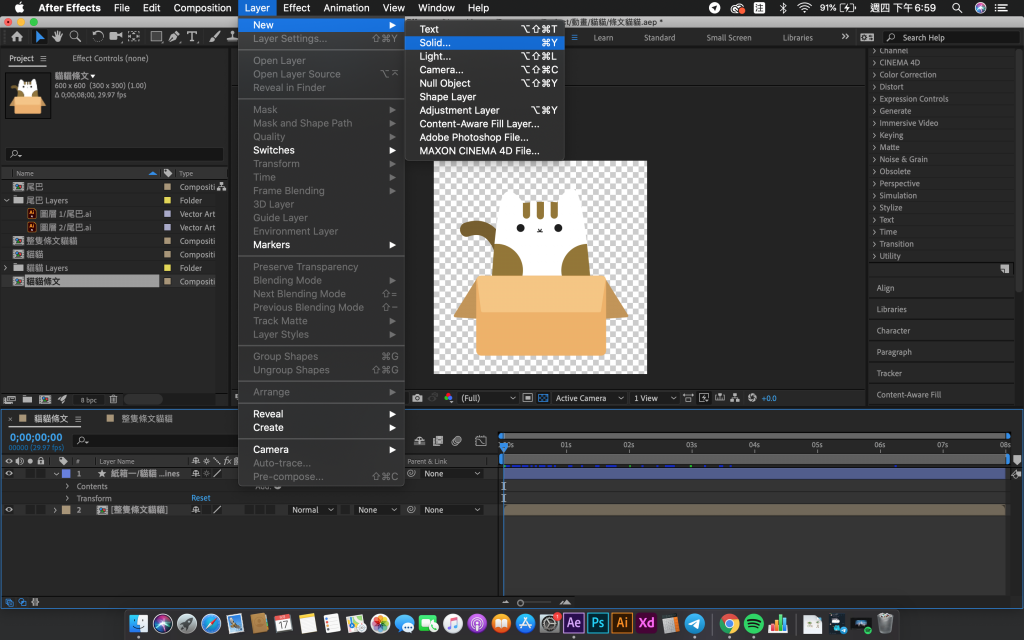Select the Zoom magnifier tool
The width and height of the screenshot is (1024, 640).
(76, 37)
